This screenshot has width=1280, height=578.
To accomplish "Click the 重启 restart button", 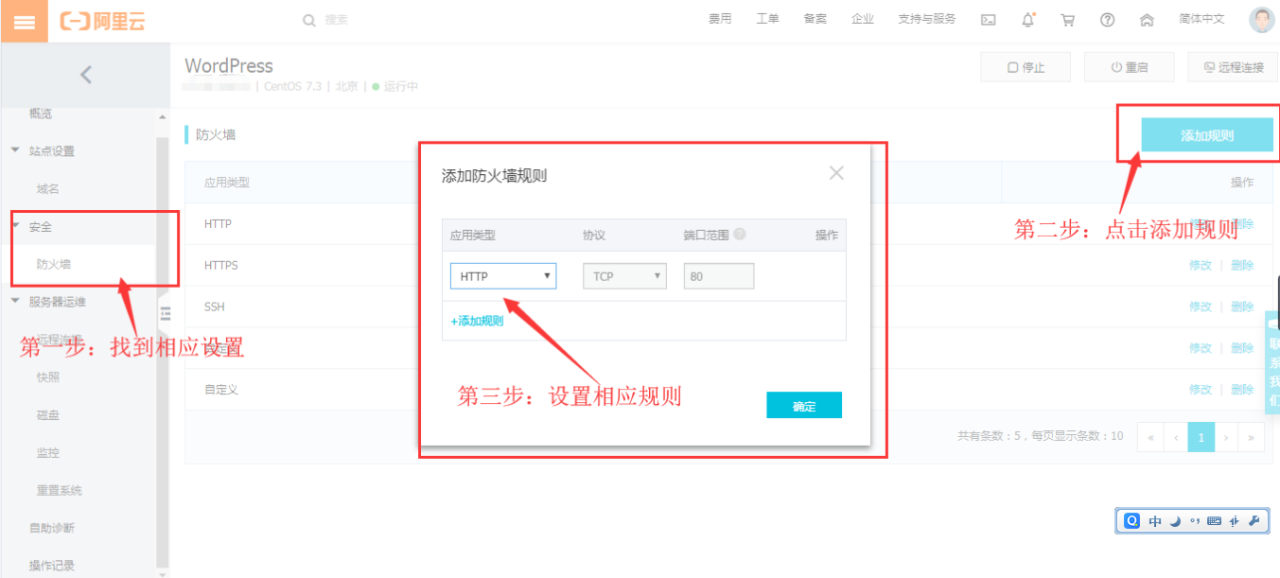I will tap(1129, 68).
